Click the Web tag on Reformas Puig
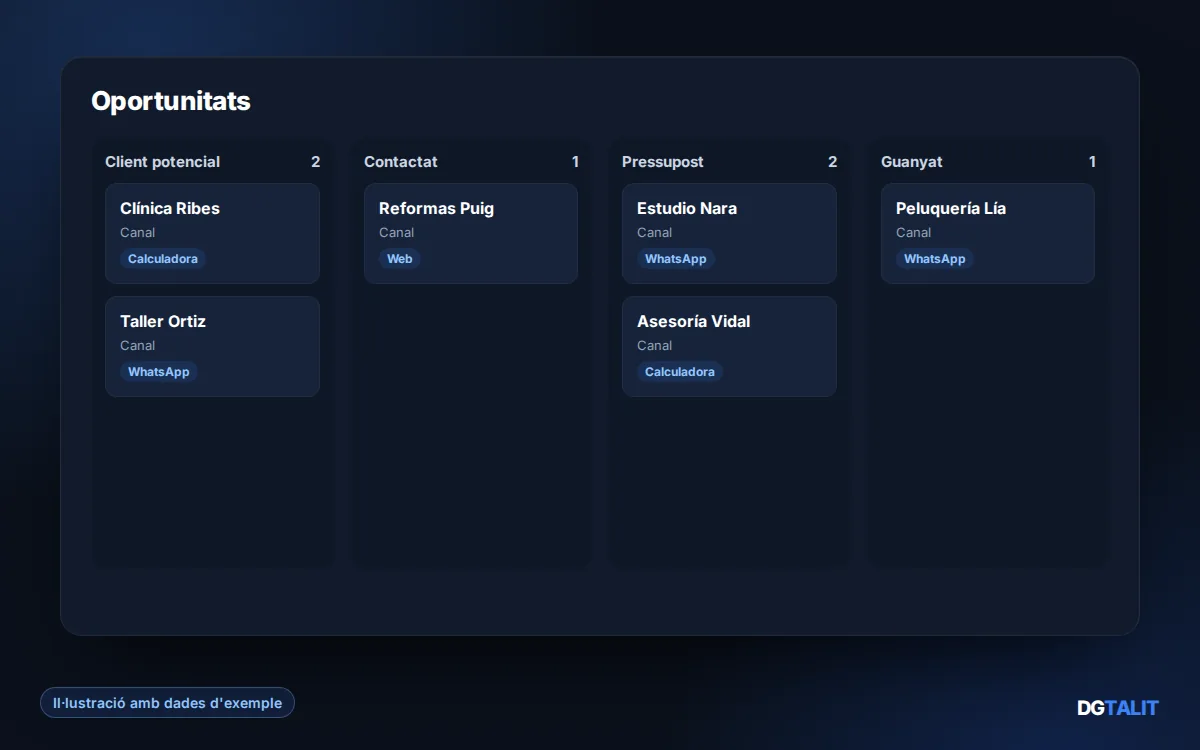This screenshot has width=1200, height=750. coord(400,259)
